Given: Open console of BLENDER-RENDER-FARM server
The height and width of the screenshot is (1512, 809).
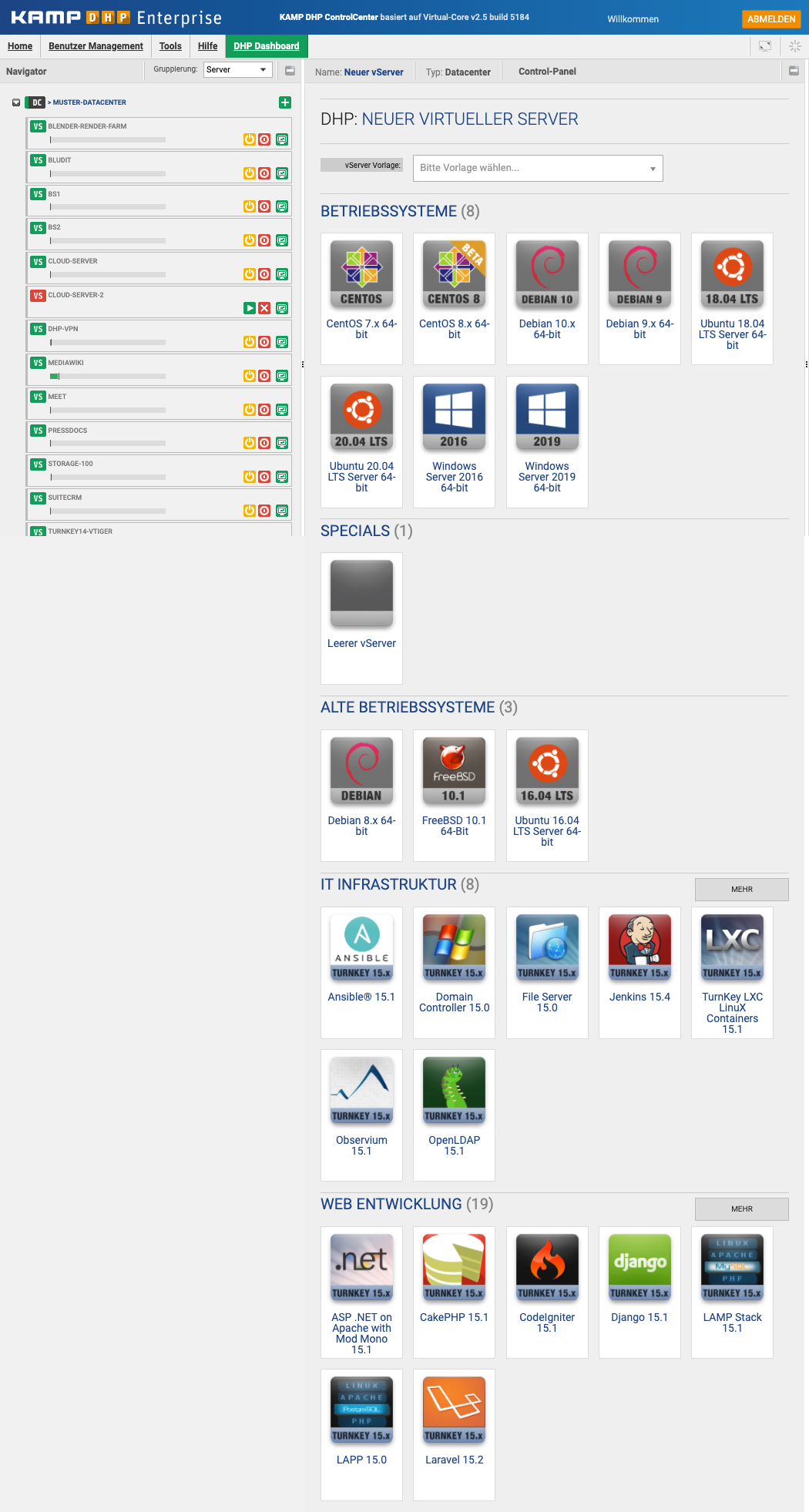Looking at the screenshot, I should point(282,140).
